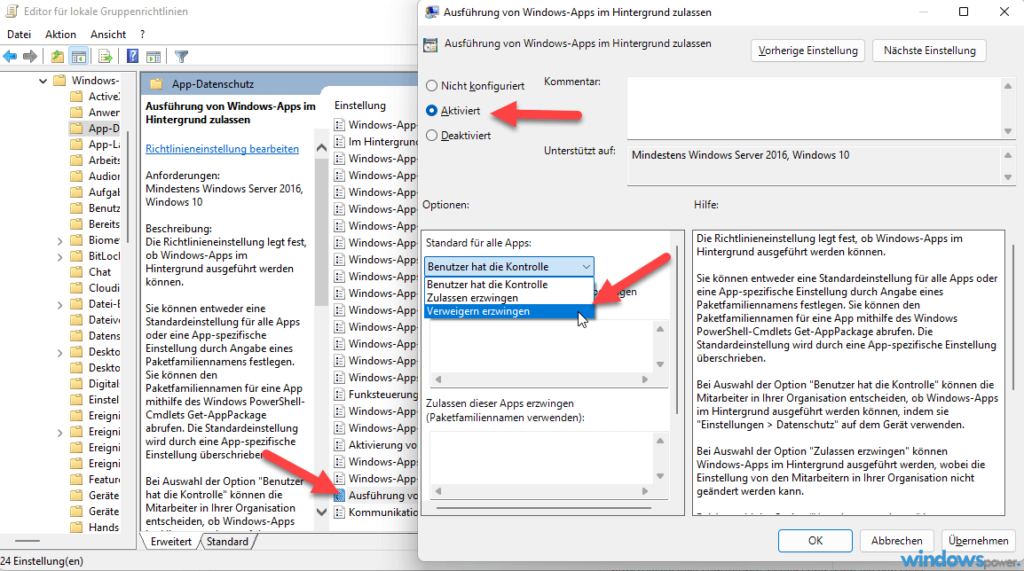Confirm with the OK button
Image resolution: width=1024 pixels, height=571 pixels.
click(815, 540)
